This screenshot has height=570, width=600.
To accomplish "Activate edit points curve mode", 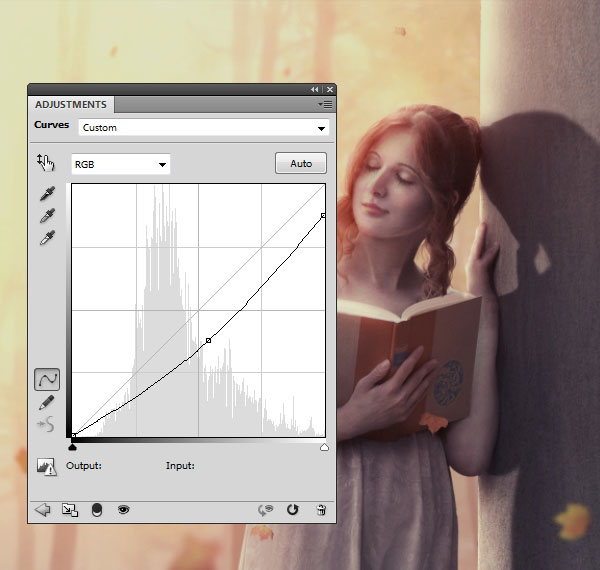I will (x=47, y=379).
